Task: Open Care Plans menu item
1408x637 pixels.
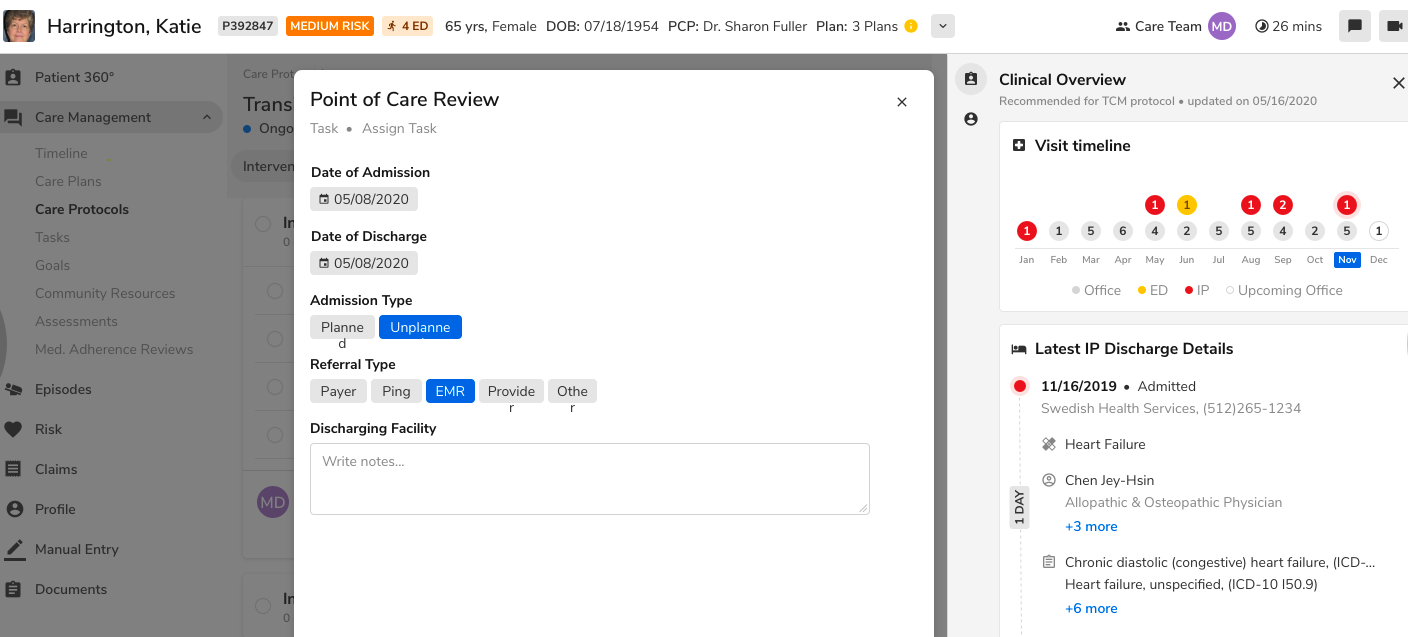Action: click(68, 181)
